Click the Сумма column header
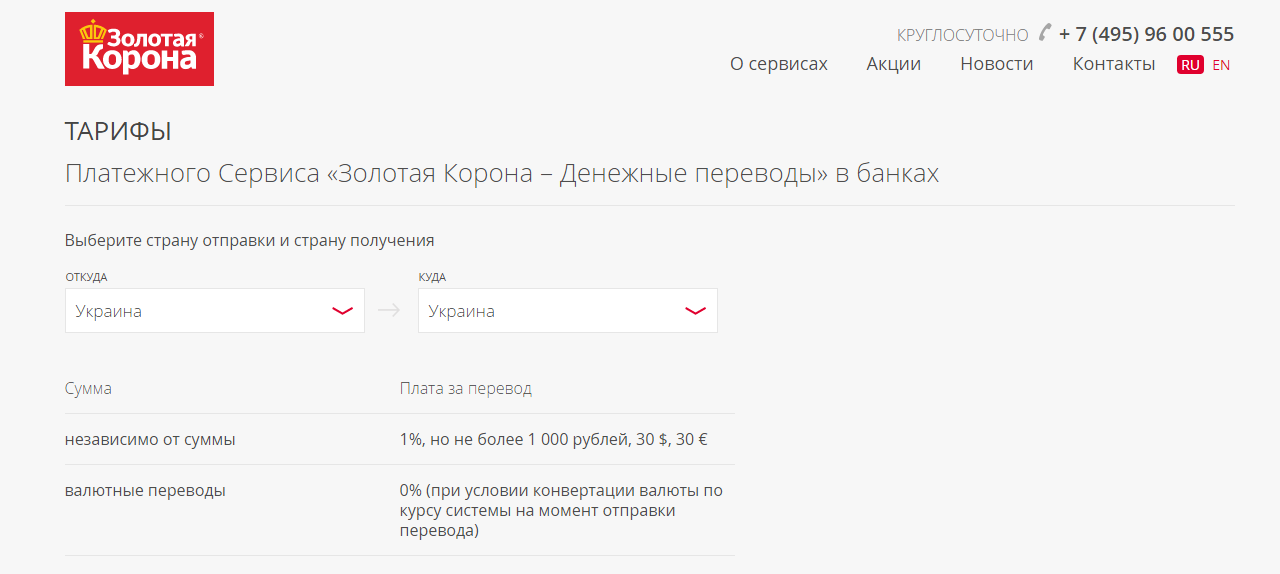 pyautogui.click(x=88, y=388)
